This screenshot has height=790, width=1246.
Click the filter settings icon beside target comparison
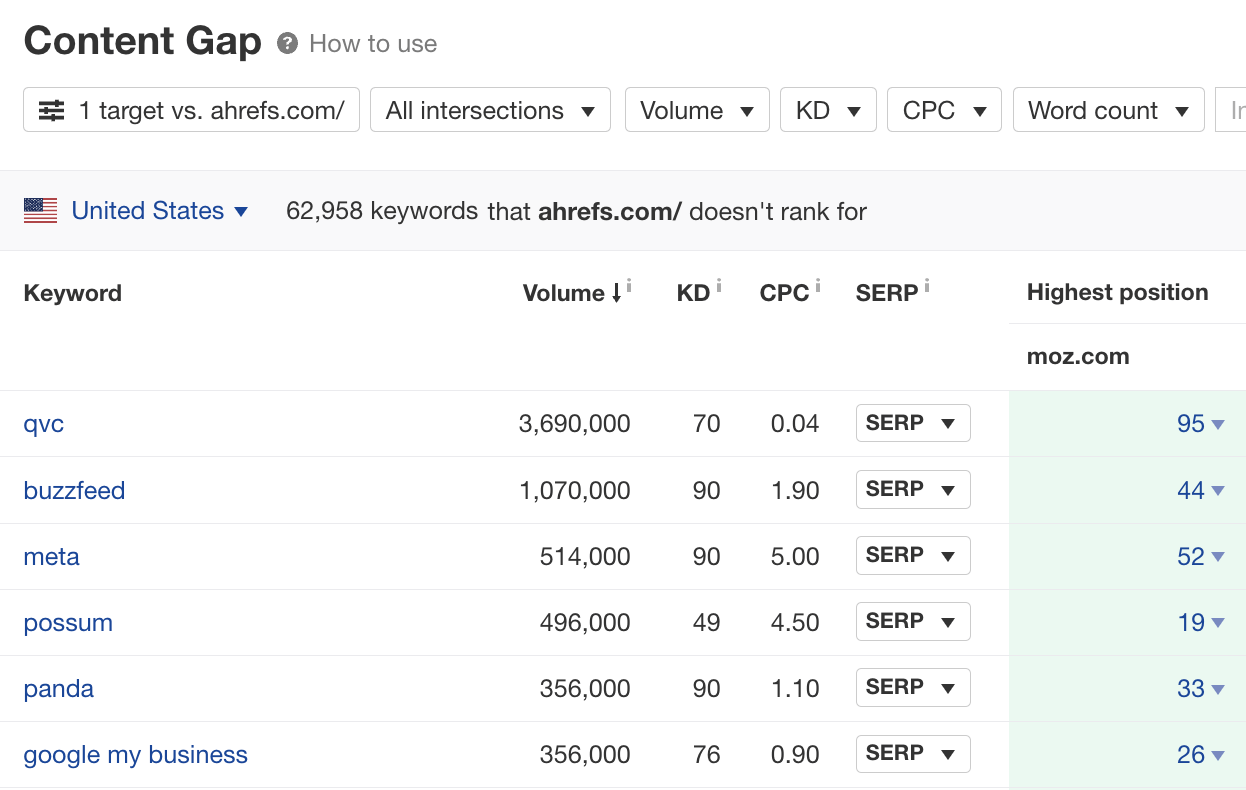[50, 110]
